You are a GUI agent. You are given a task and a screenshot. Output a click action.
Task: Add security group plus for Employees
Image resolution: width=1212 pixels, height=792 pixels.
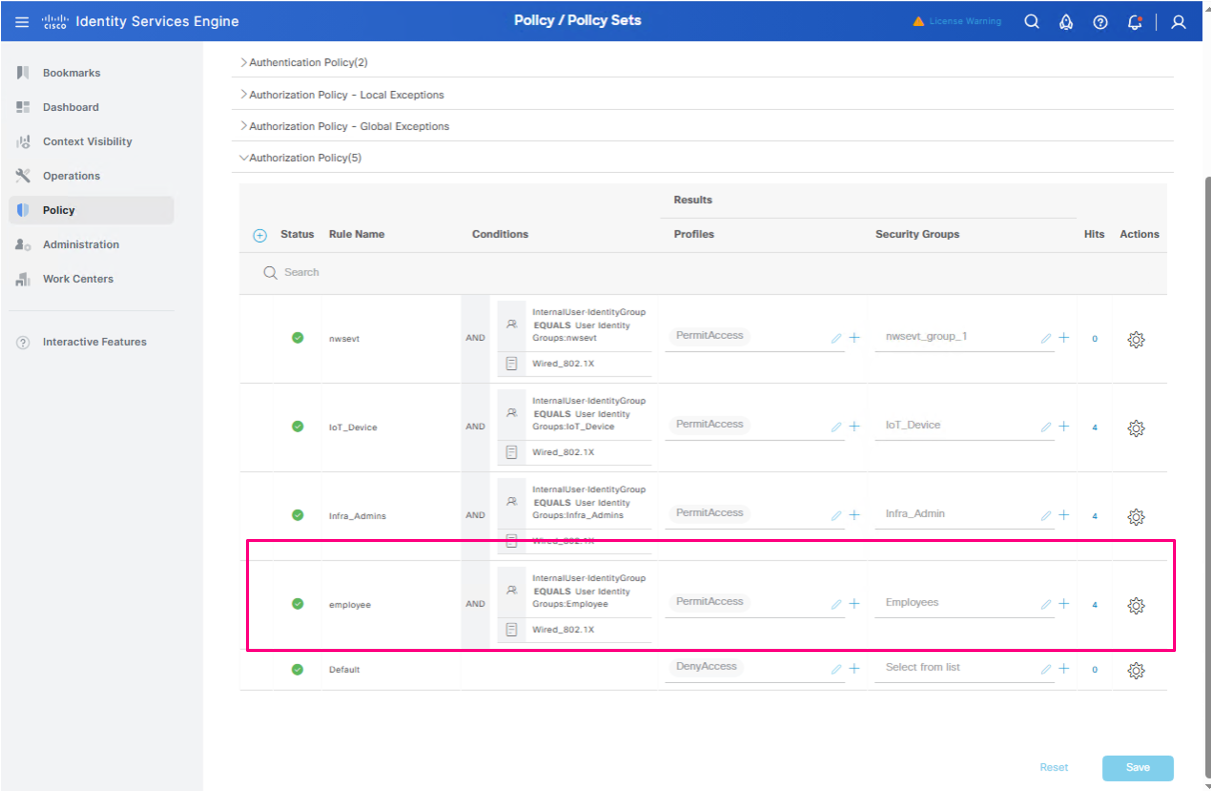pos(1064,604)
